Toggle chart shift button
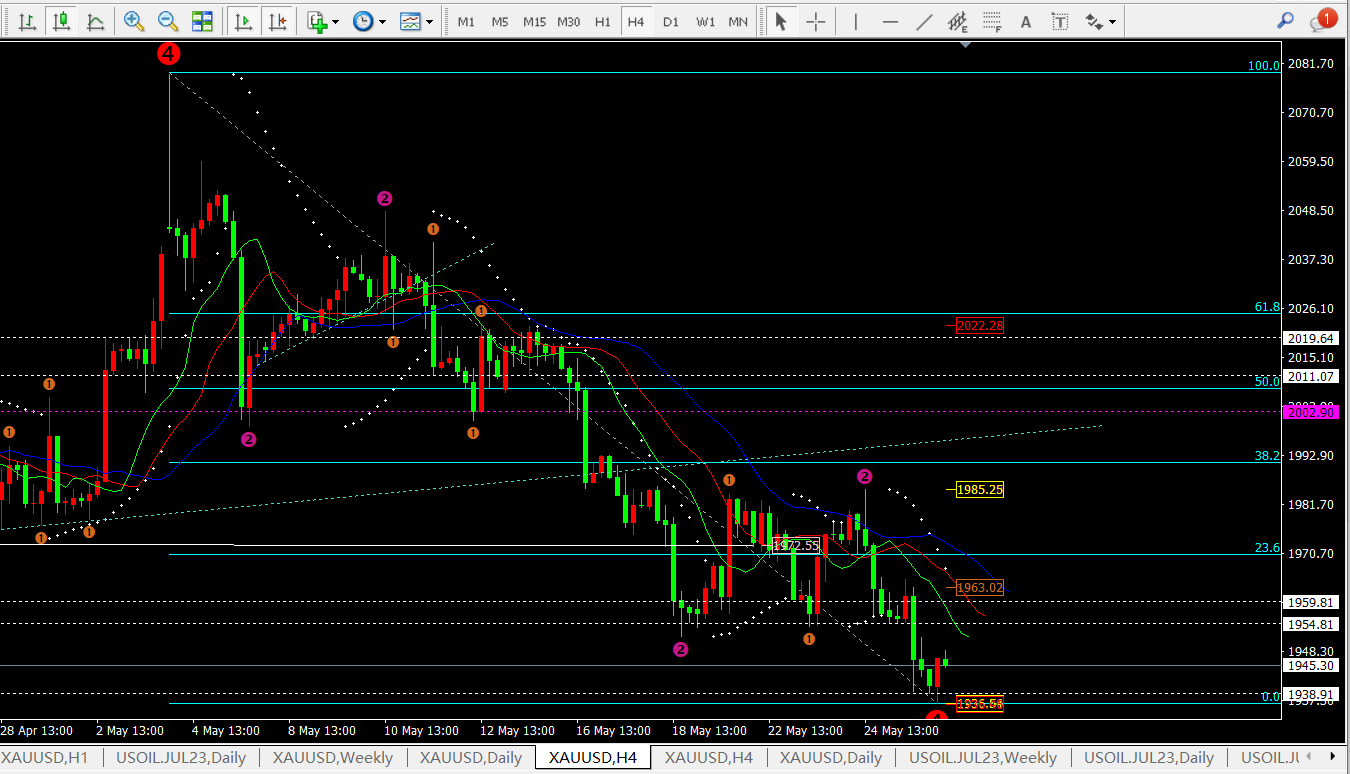1350x774 pixels. coord(277,21)
